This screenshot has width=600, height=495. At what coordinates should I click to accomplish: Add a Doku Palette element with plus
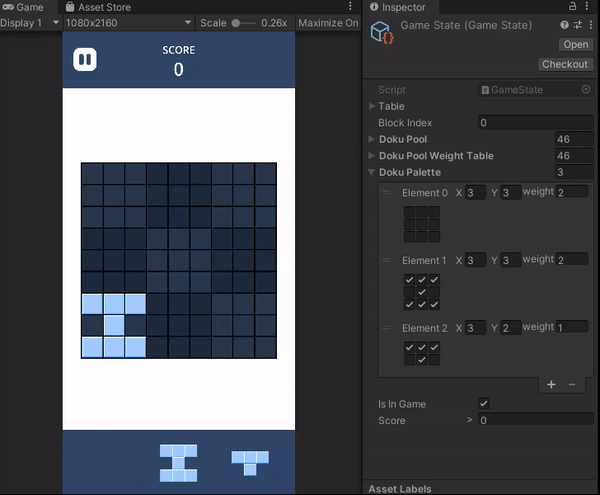pos(551,384)
